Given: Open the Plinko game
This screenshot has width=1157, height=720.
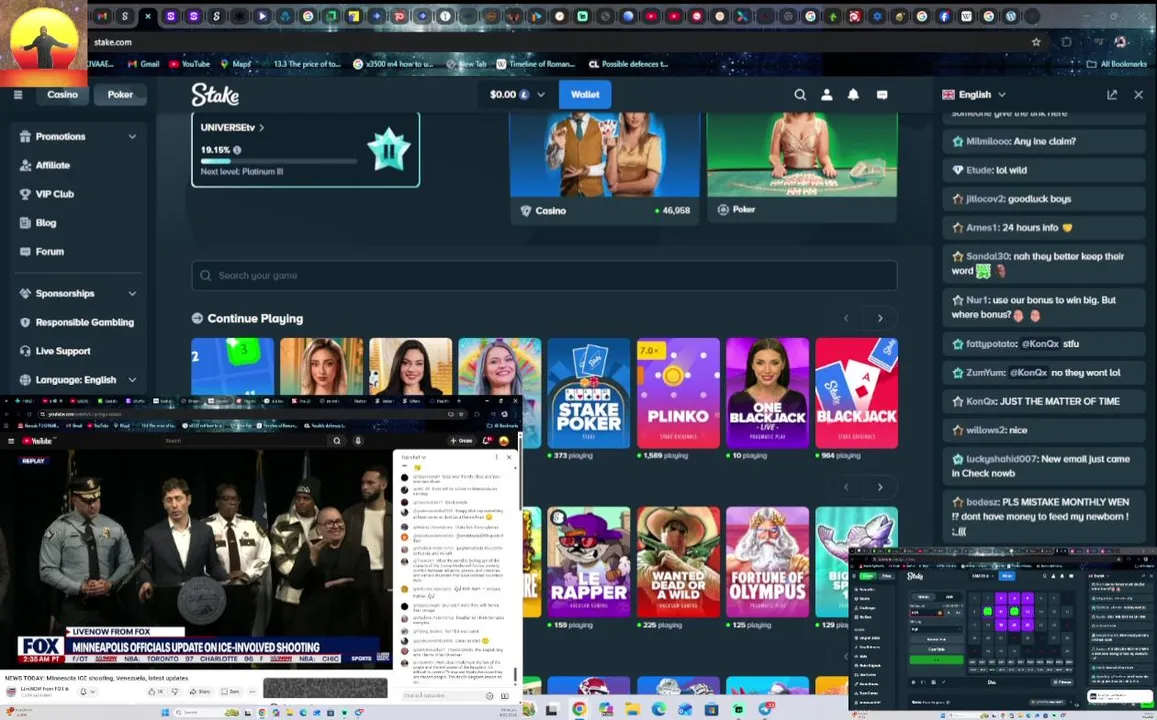Looking at the screenshot, I should (x=678, y=393).
